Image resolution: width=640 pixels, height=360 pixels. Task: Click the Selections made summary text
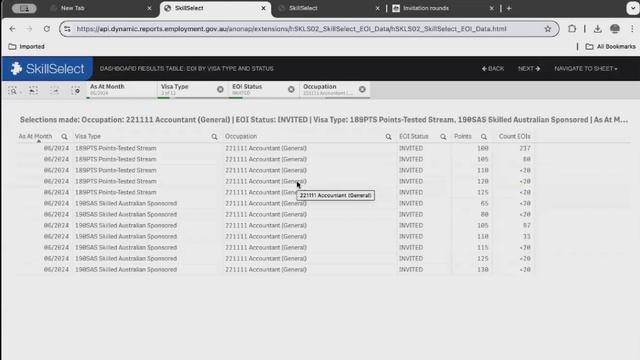pyautogui.click(x=324, y=120)
